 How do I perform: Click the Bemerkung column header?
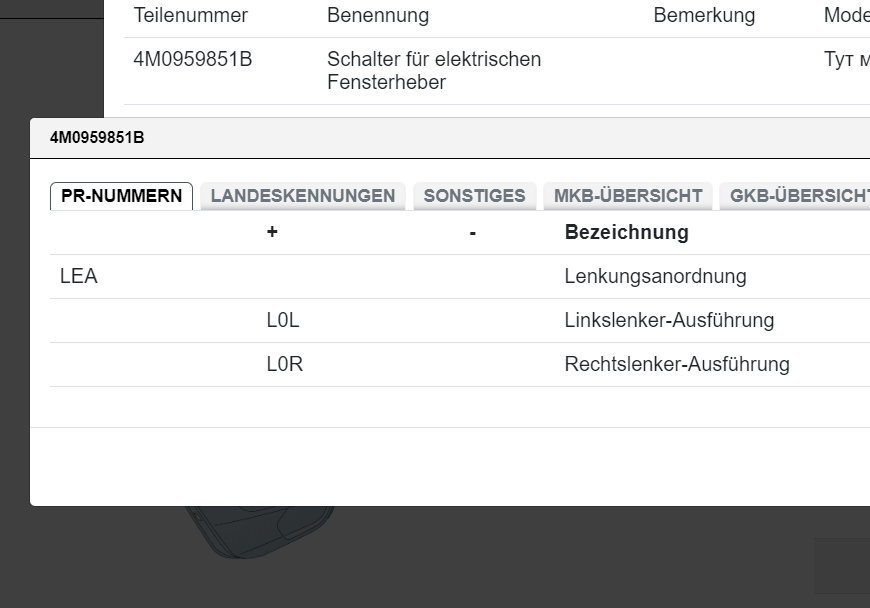(x=704, y=16)
